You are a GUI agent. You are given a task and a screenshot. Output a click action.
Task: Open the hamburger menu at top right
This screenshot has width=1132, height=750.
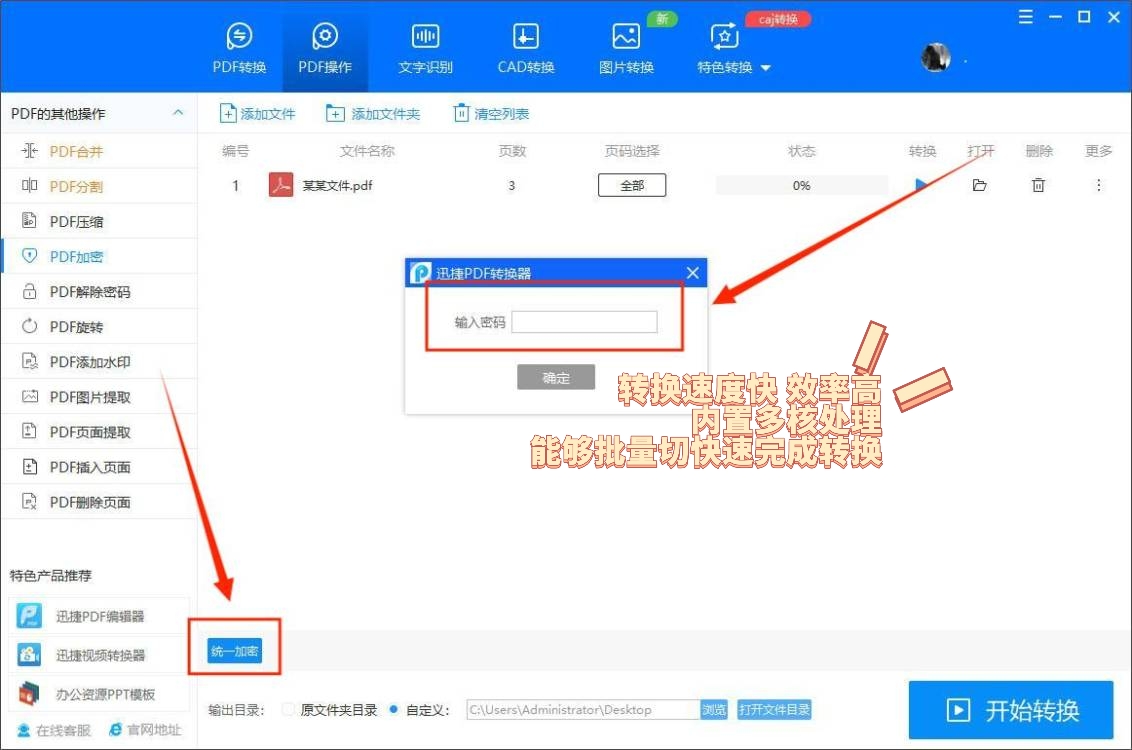(x=1025, y=16)
